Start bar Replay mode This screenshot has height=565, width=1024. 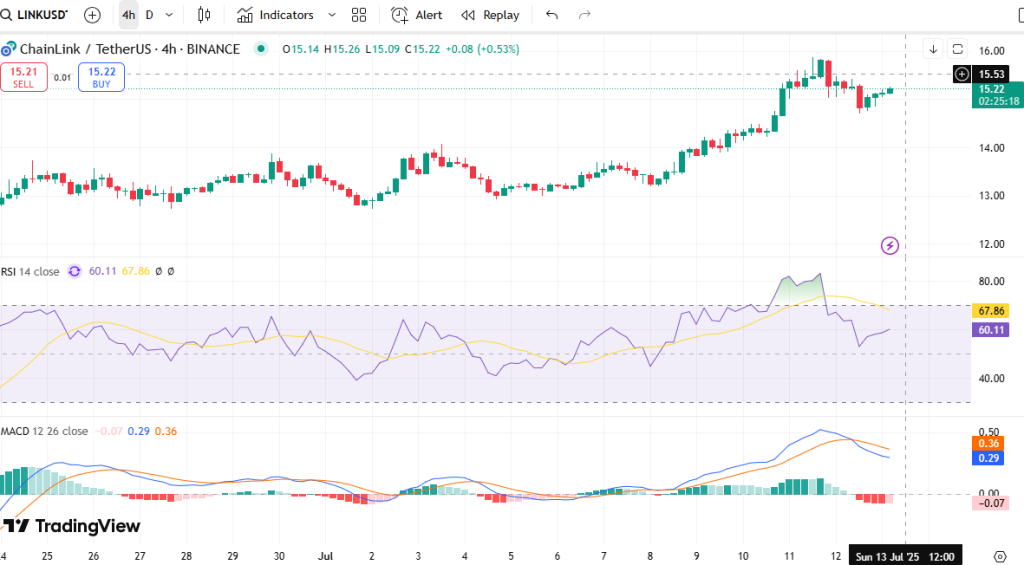pos(490,15)
